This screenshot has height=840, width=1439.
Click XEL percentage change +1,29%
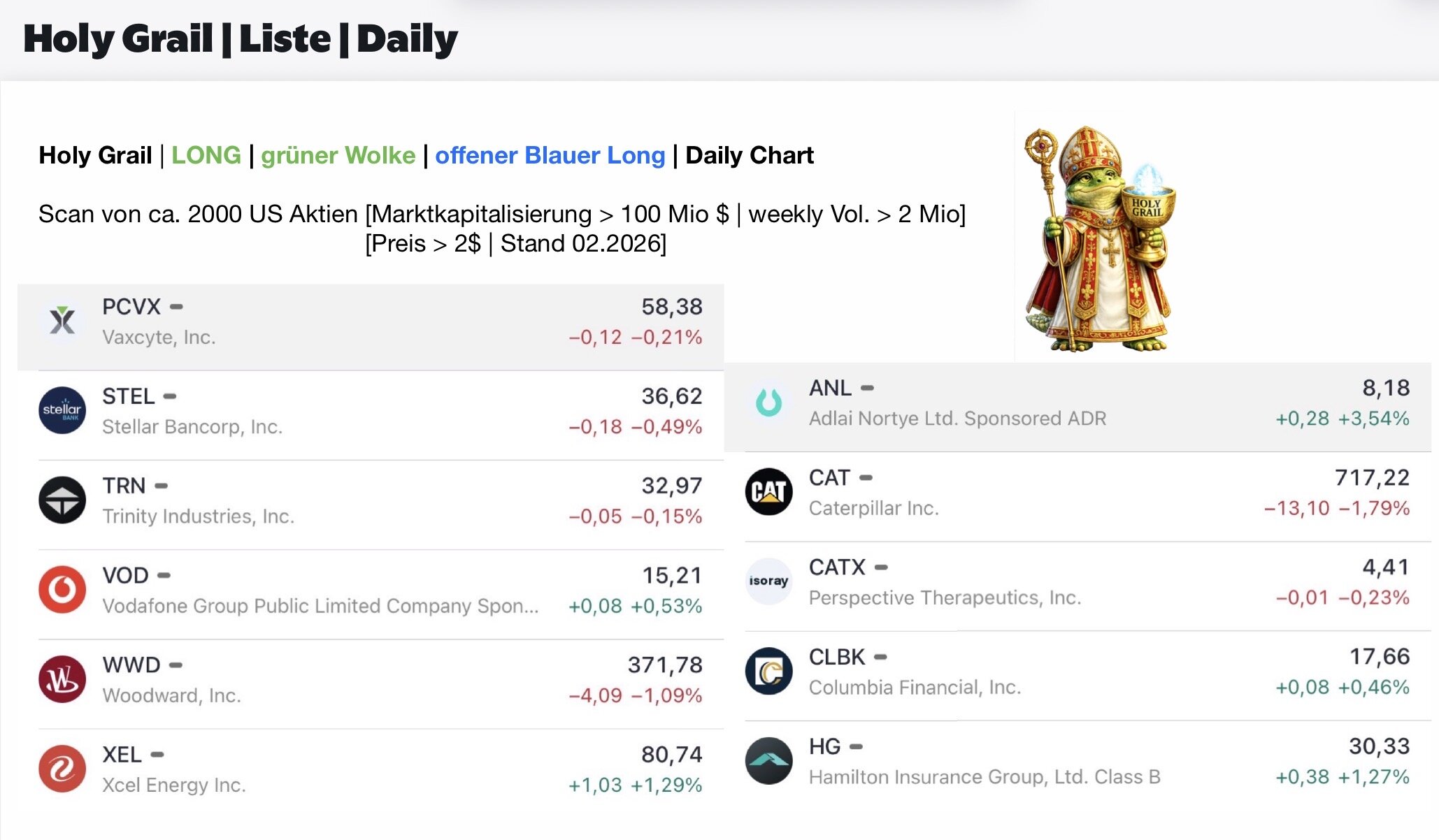tap(666, 785)
